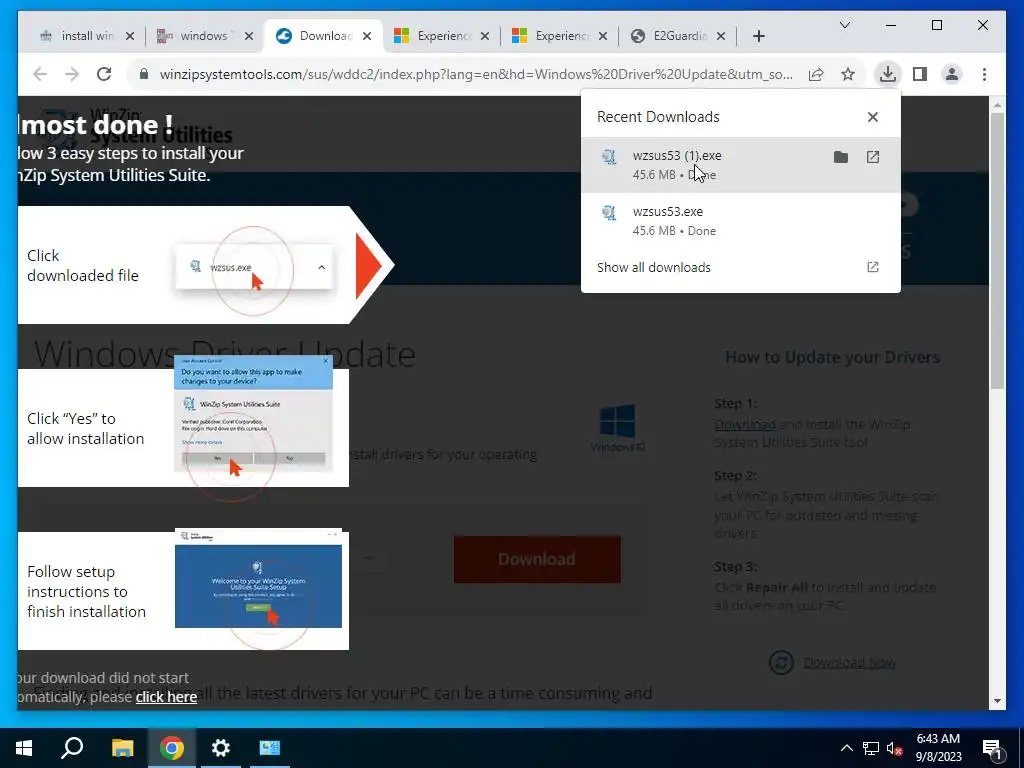Open Chrome's three-dot menu
Image resolution: width=1024 pixels, height=768 pixels.
[x=984, y=74]
